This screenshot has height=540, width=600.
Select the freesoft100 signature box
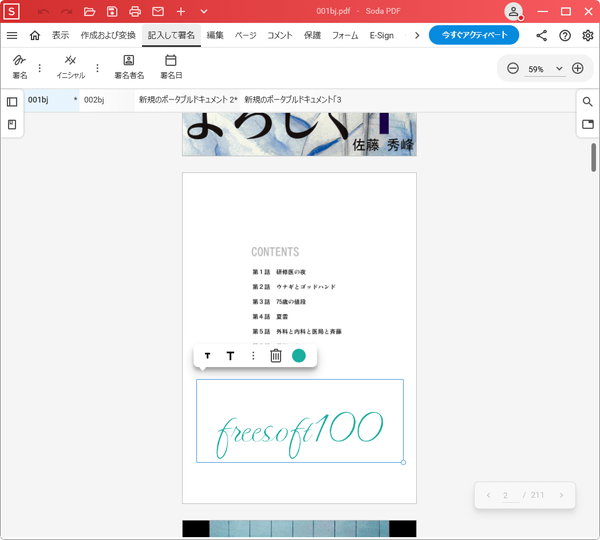(x=300, y=421)
